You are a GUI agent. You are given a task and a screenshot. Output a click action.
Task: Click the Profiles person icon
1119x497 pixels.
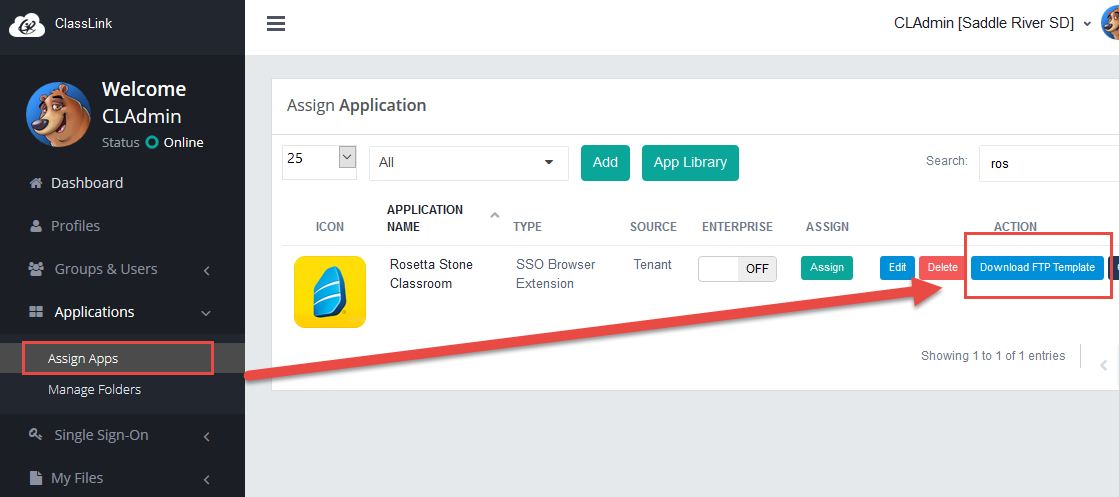coord(36,226)
